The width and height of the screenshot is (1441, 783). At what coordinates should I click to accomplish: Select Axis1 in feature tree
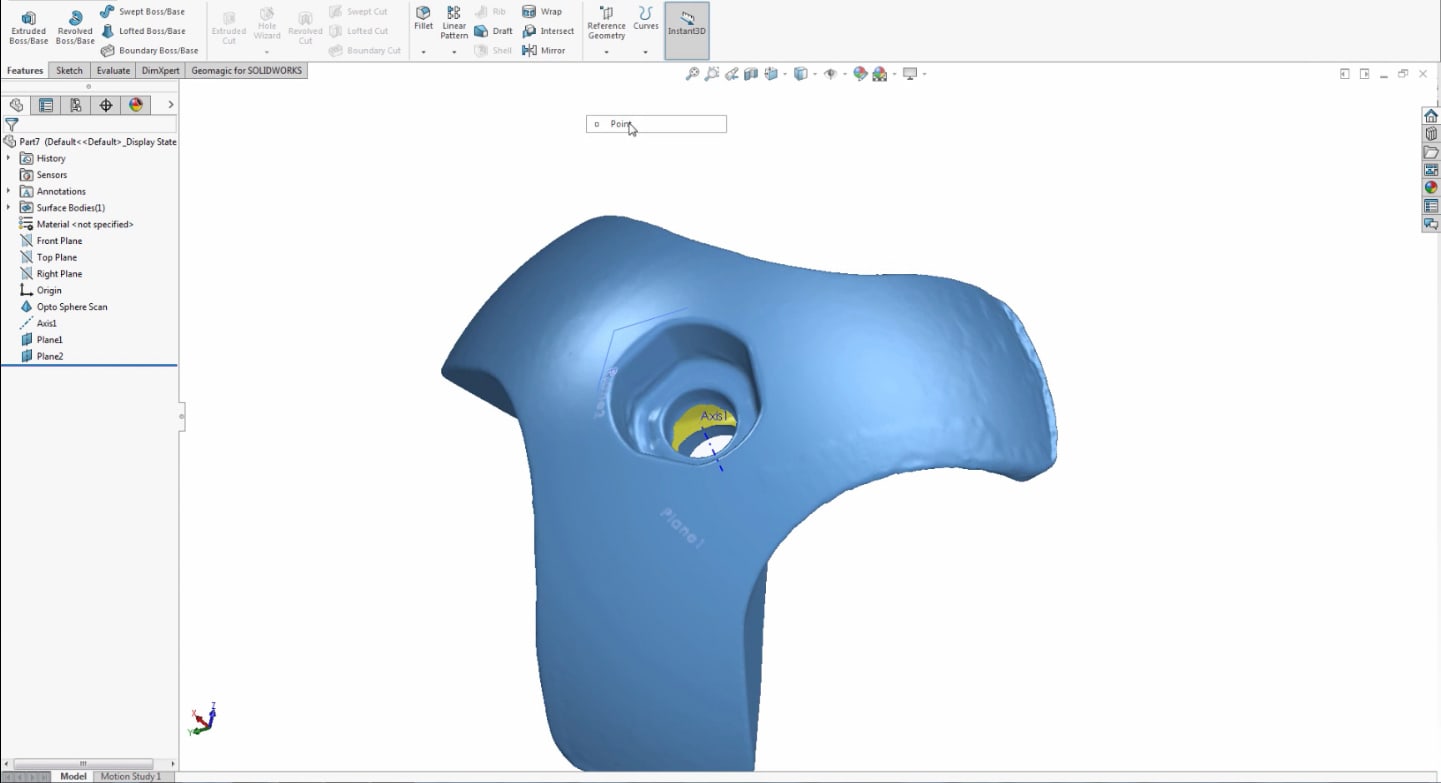[x=38, y=324]
